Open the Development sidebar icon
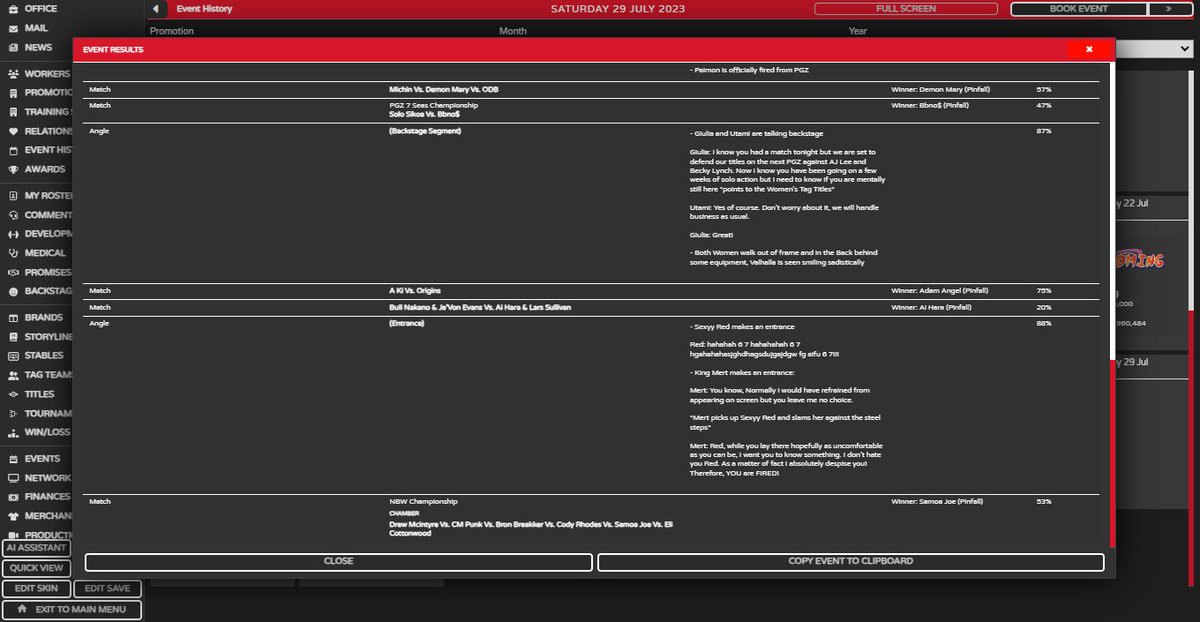 (14, 234)
